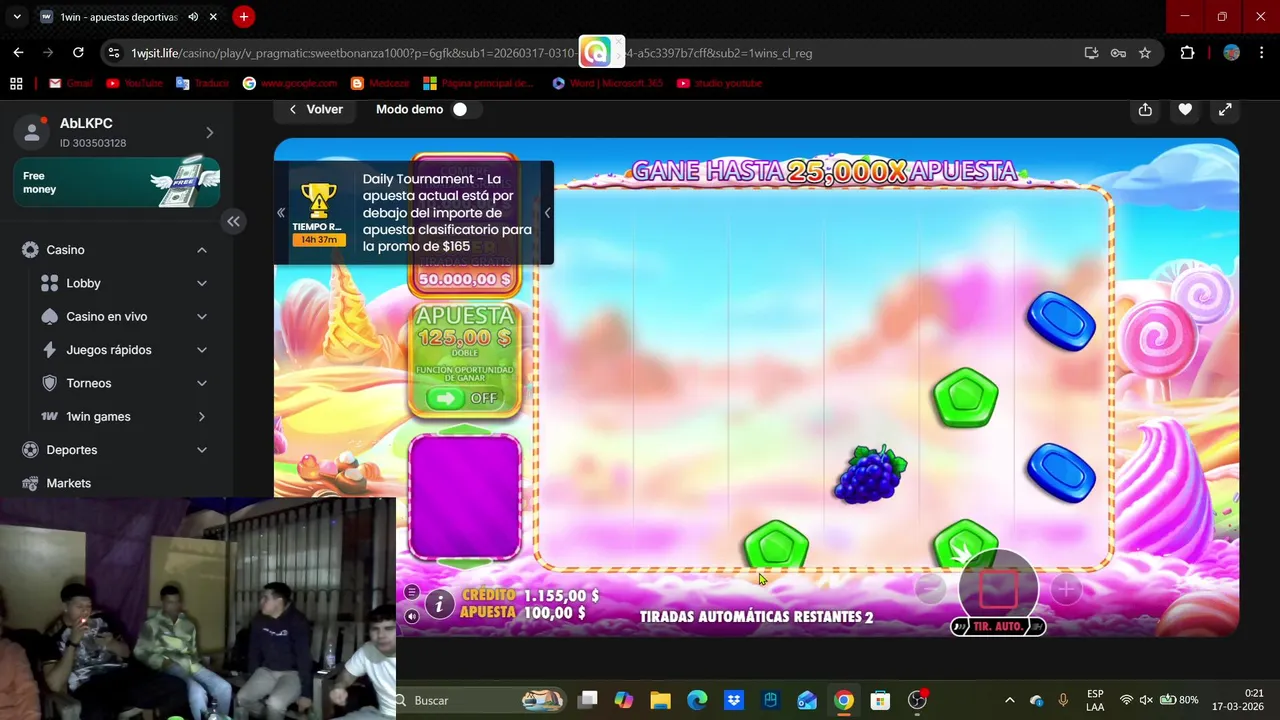Mute game sound with speaker icon

[411, 616]
